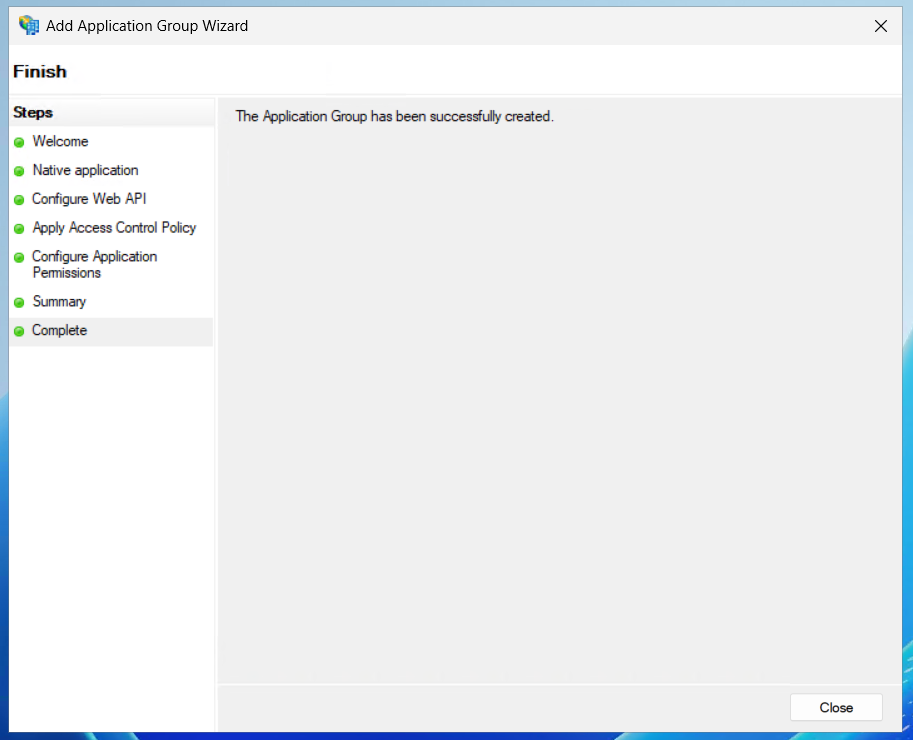Click green status dot beside Complete
Image resolution: width=913 pixels, height=740 pixels.
point(19,331)
